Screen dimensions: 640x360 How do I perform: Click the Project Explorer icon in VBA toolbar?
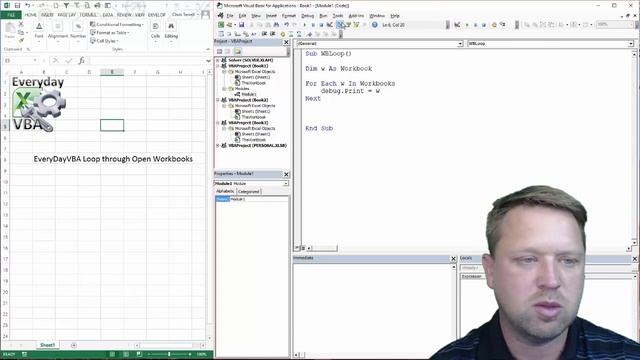tap(340, 25)
